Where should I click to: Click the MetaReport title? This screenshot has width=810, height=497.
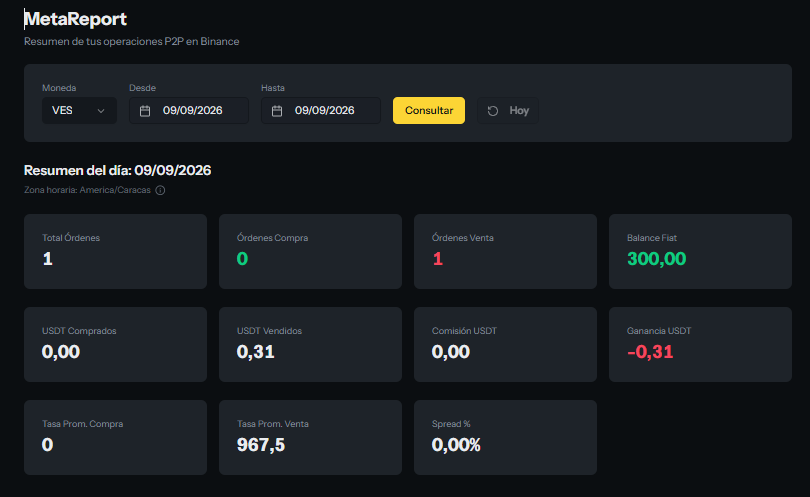click(75, 19)
